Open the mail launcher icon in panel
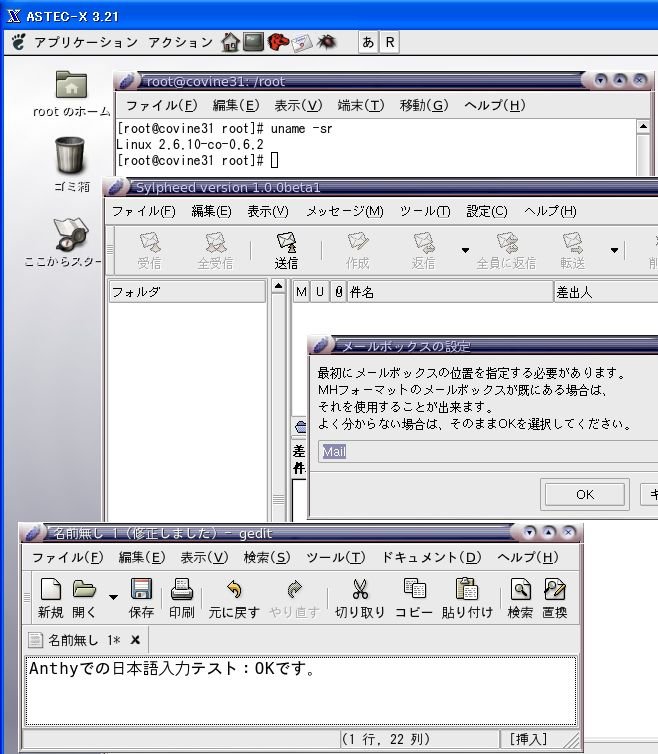This screenshot has height=754, width=658. 302,42
